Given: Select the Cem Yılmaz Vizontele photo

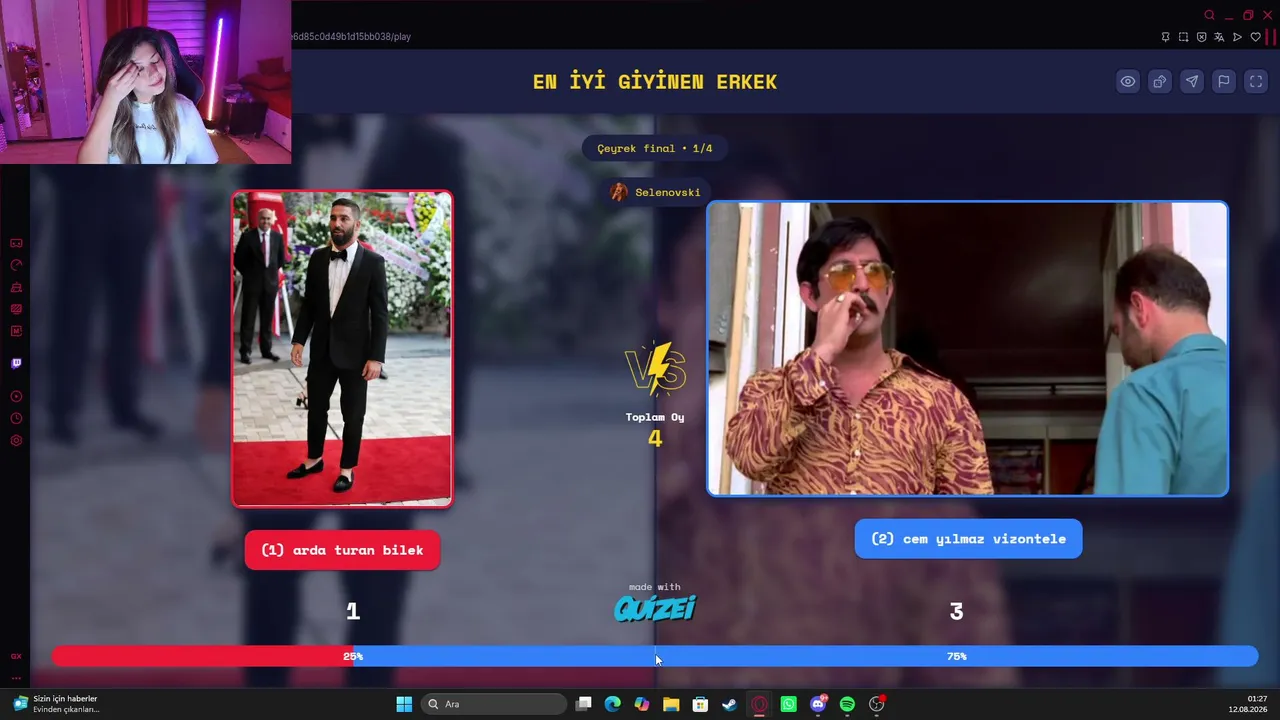Looking at the screenshot, I should pos(967,349).
